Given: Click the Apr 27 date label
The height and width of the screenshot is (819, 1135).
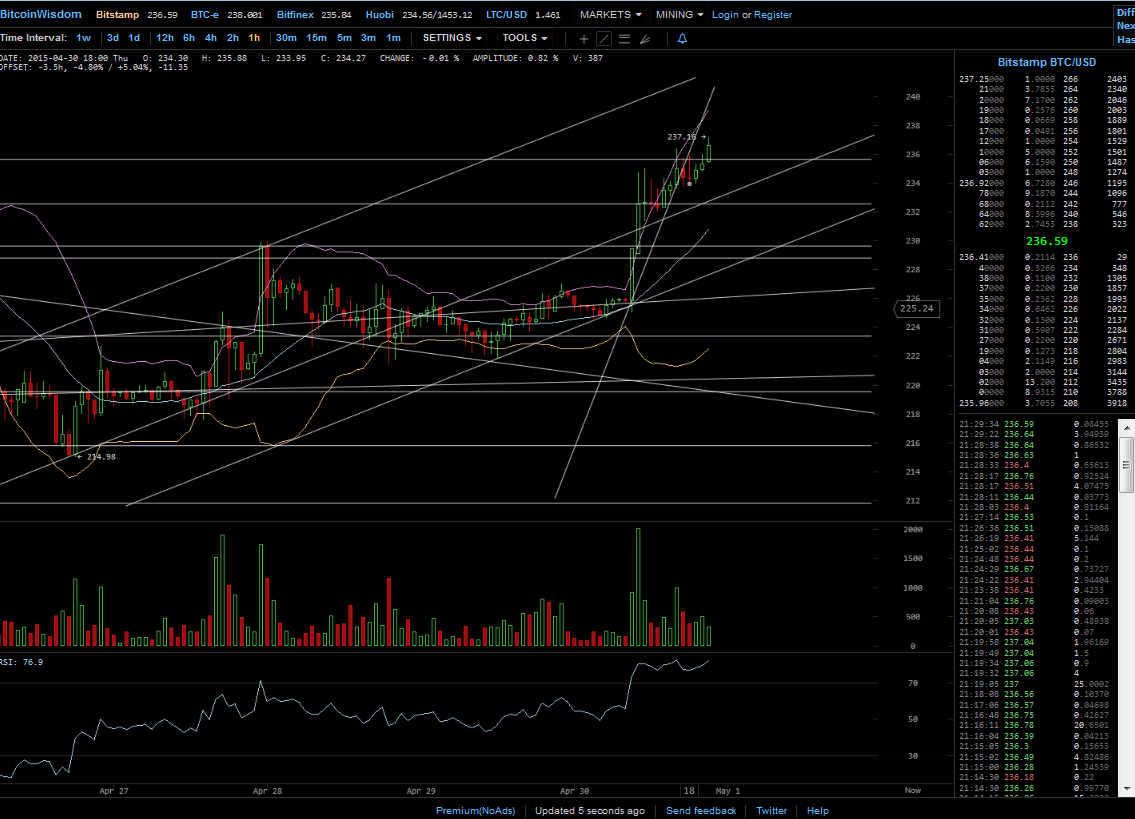Looking at the screenshot, I should [x=114, y=791].
